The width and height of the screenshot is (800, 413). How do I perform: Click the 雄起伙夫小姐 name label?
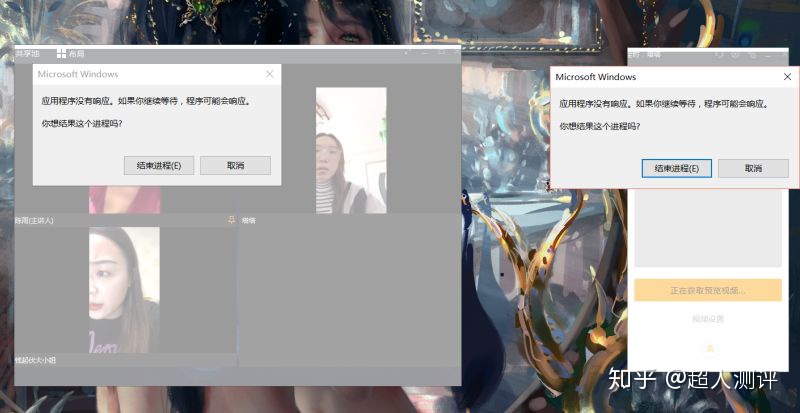tap(35, 360)
